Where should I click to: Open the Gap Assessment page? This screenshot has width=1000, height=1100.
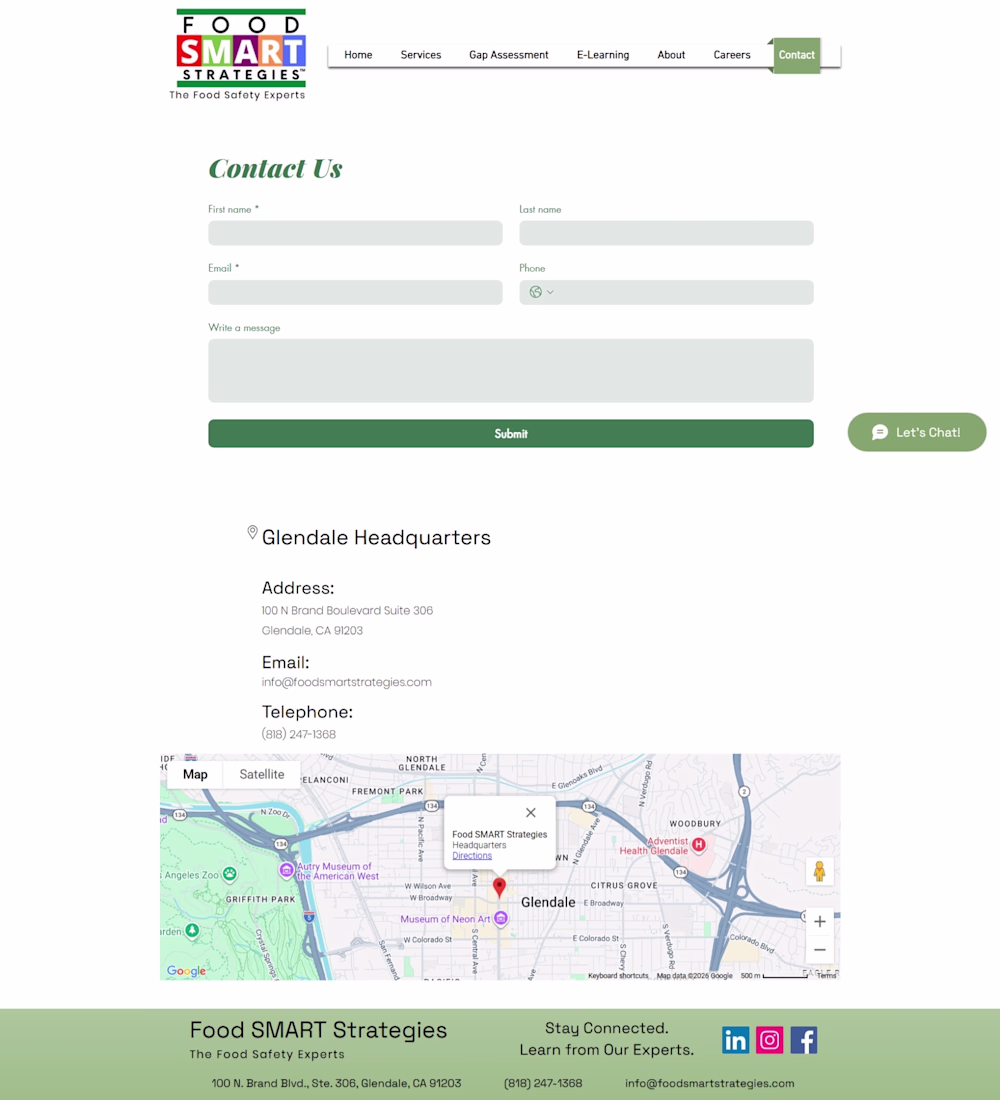click(x=509, y=55)
